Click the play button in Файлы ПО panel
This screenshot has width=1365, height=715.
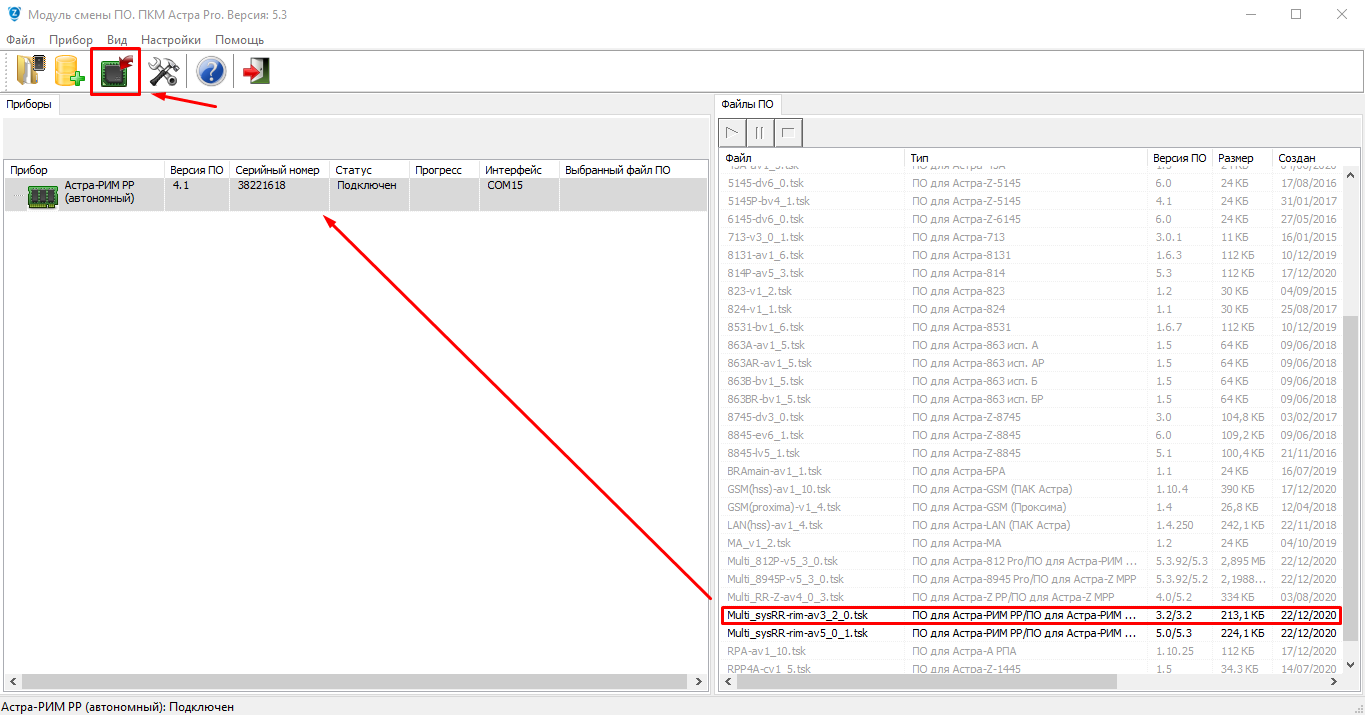[732, 132]
